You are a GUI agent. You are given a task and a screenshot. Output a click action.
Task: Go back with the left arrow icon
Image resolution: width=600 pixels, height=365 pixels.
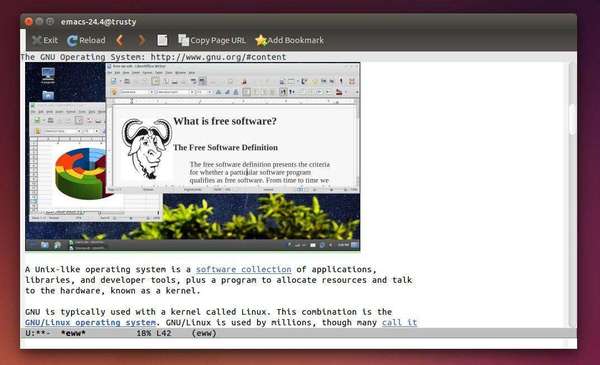pyautogui.click(x=120, y=40)
